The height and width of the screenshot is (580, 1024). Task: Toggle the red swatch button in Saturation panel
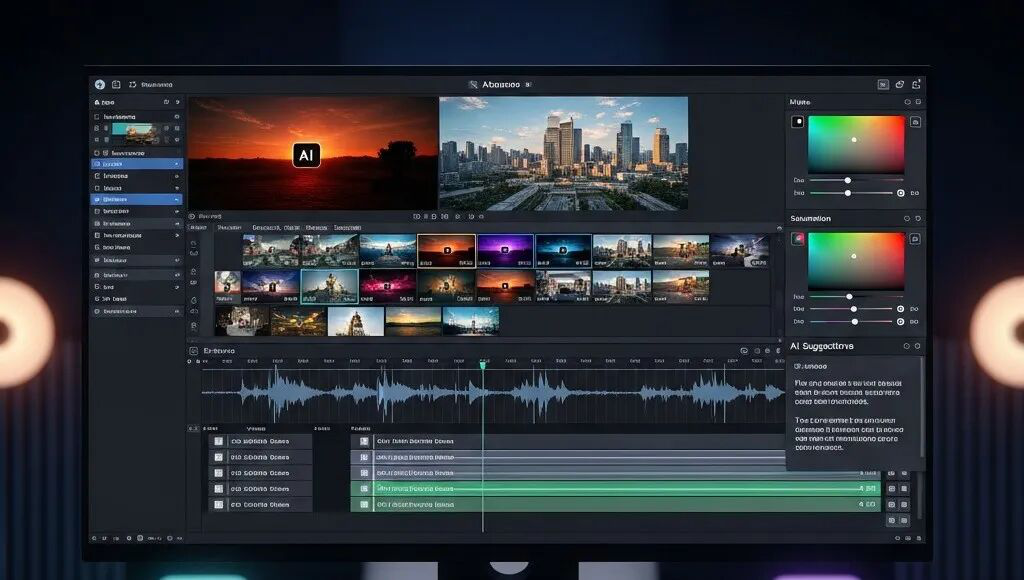(x=797, y=238)
